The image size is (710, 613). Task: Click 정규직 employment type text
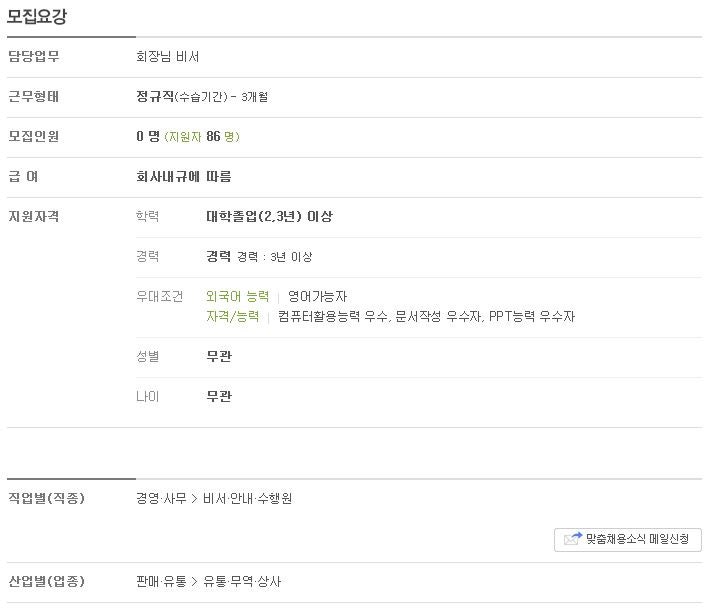pyautogui.click(x=155, y=96)
